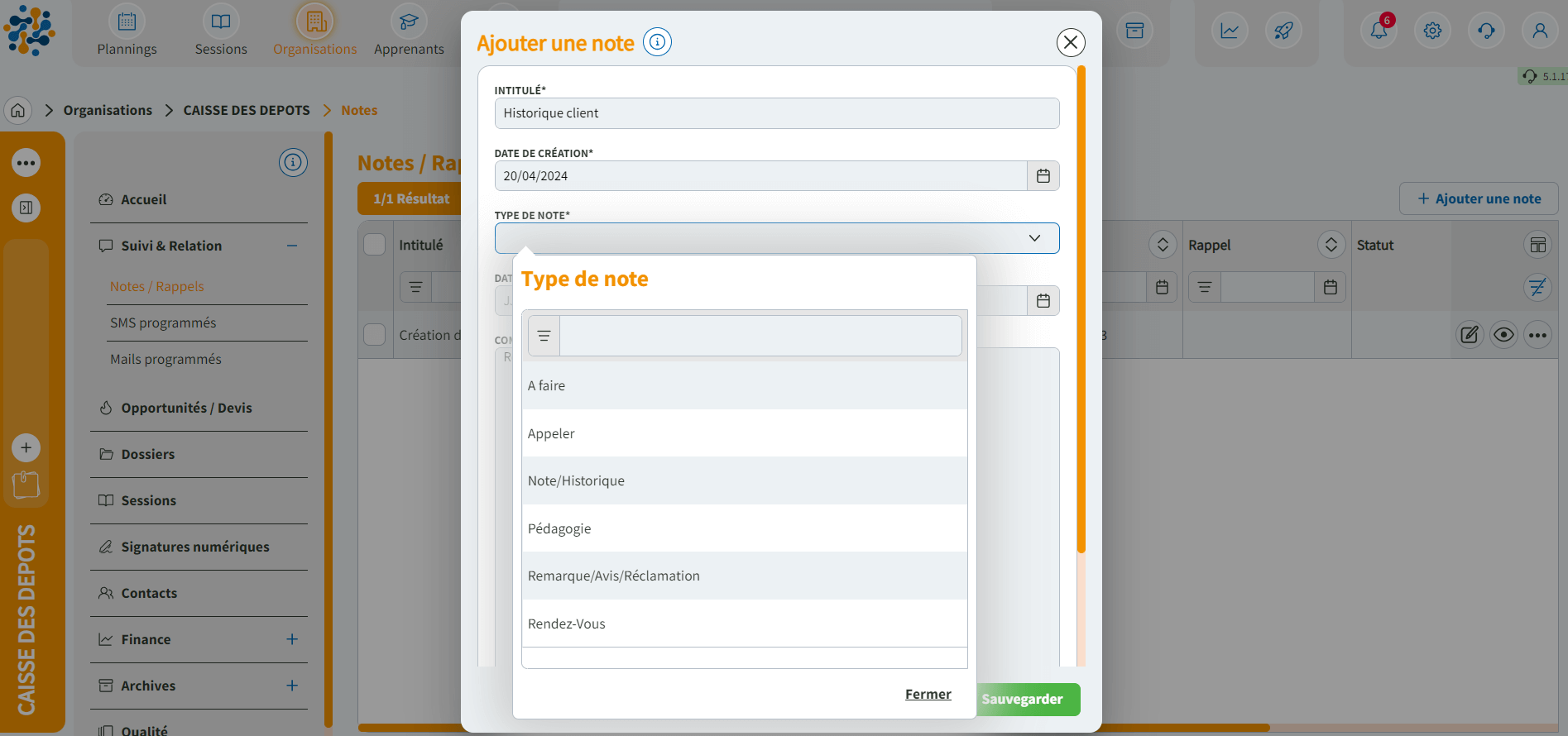Choose the Rendez-Vous option
Viewport: 1568px width, 736px height.
point(567,624)
